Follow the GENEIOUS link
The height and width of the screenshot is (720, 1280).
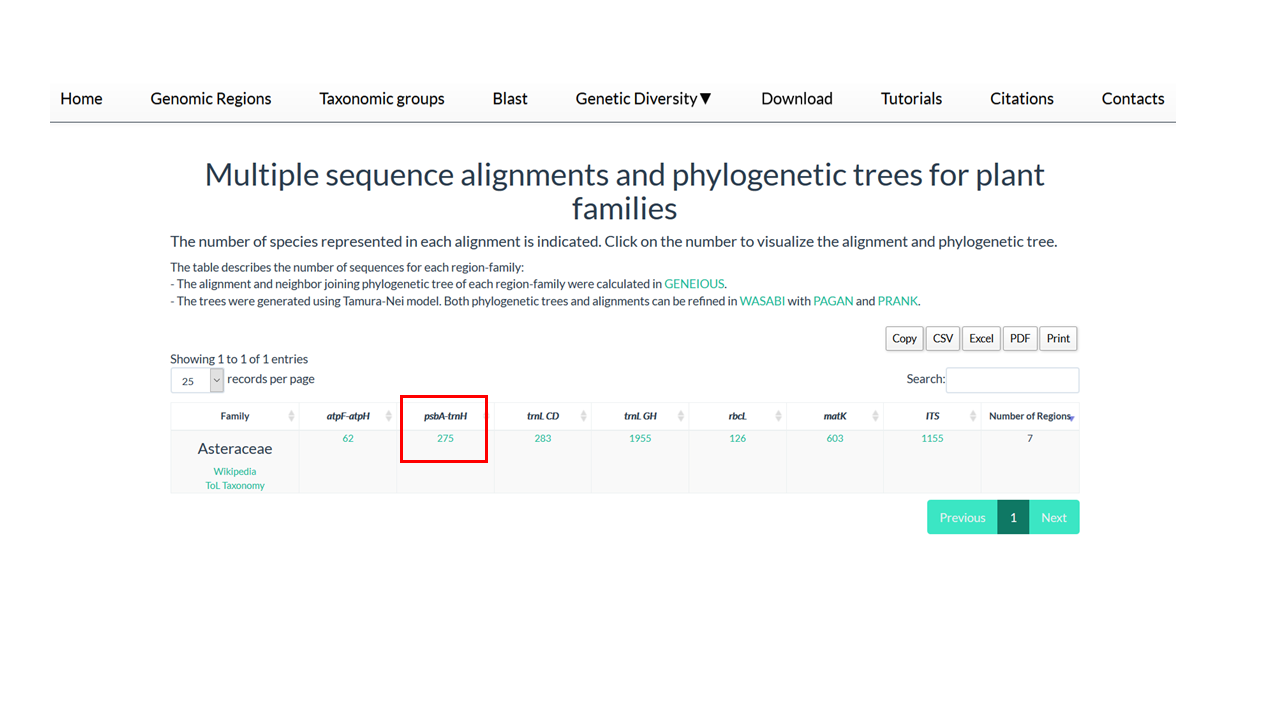[694, 284]
